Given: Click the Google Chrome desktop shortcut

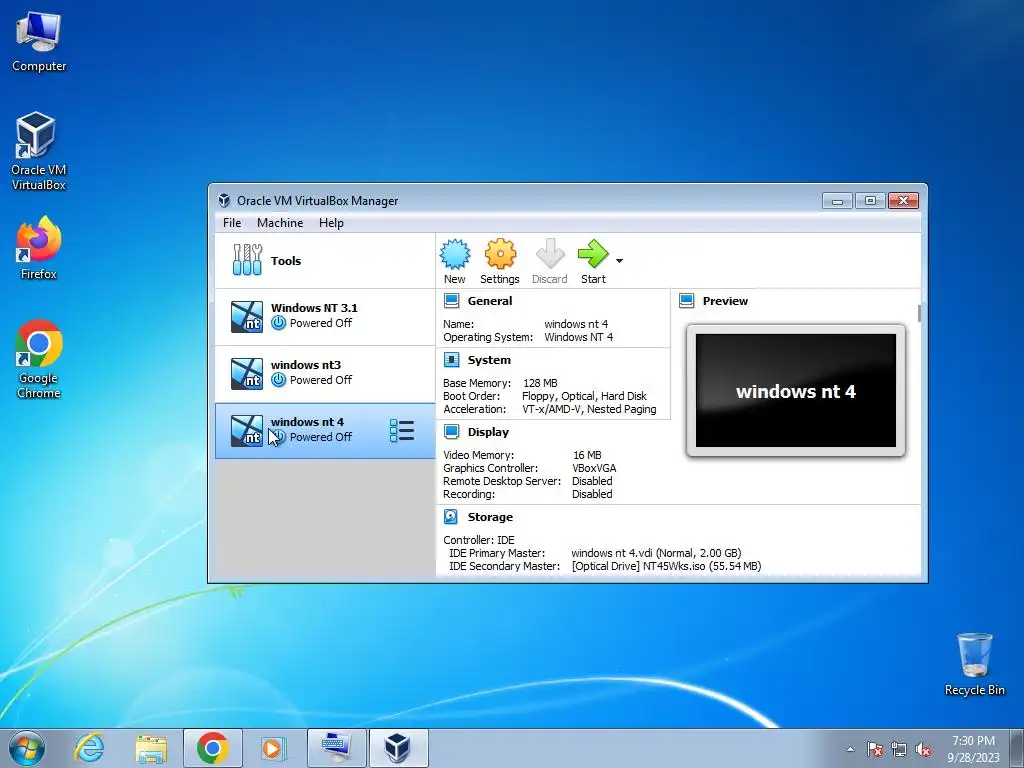Looking at the screenshot, I should pyautogui.click(x=39, y=359).
